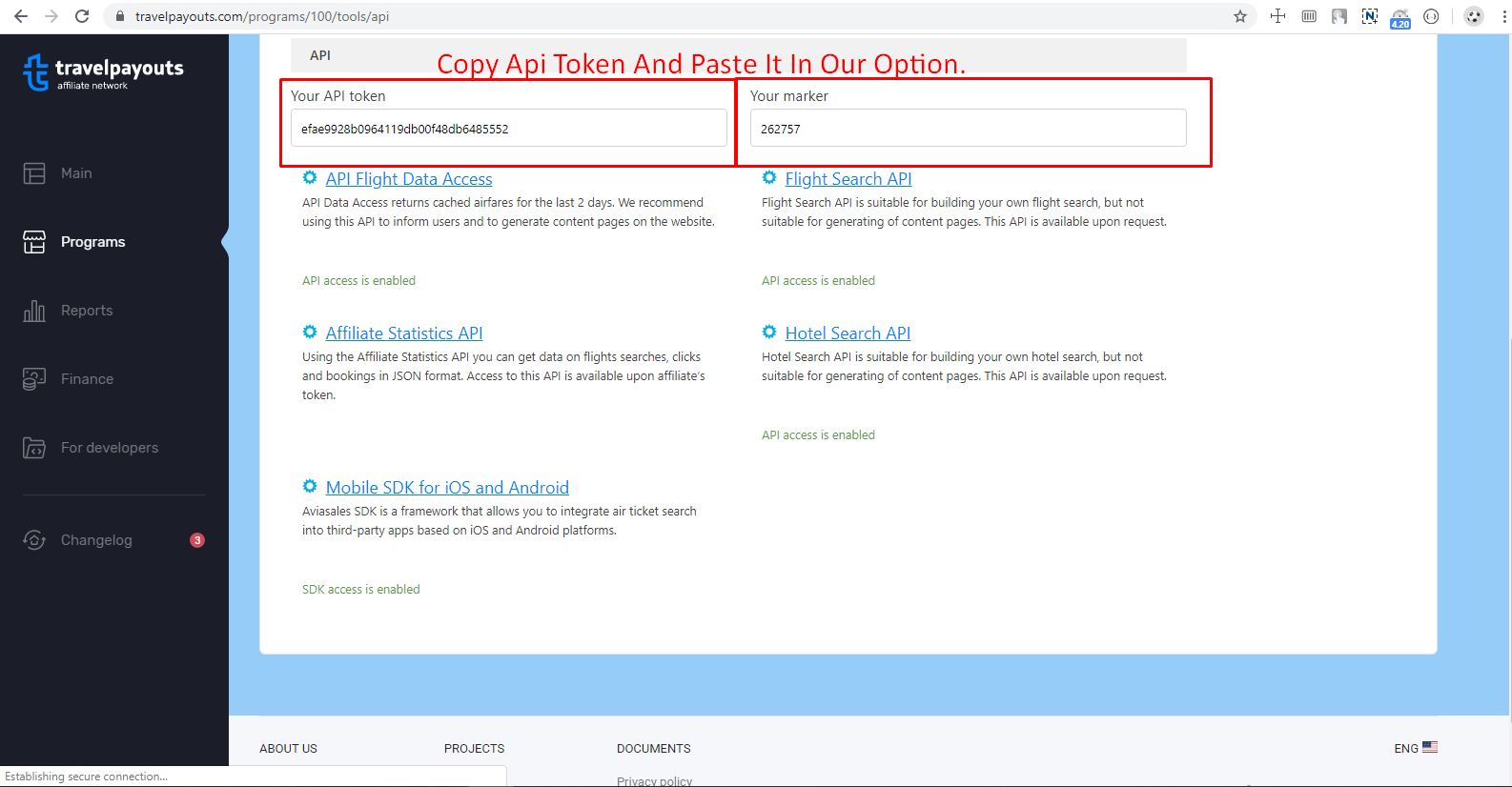Click 'SDK access is enabled' status text

point(361,590)
